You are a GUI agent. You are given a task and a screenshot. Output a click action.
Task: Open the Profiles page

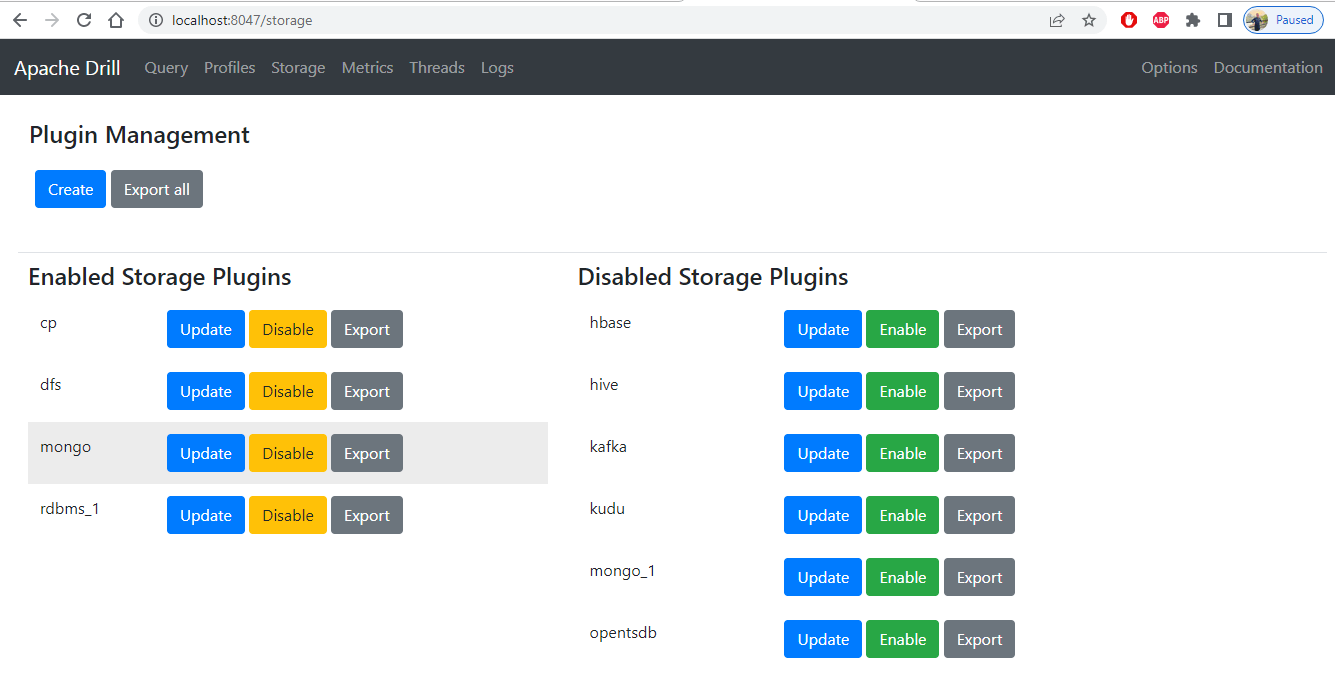point(230,68)
